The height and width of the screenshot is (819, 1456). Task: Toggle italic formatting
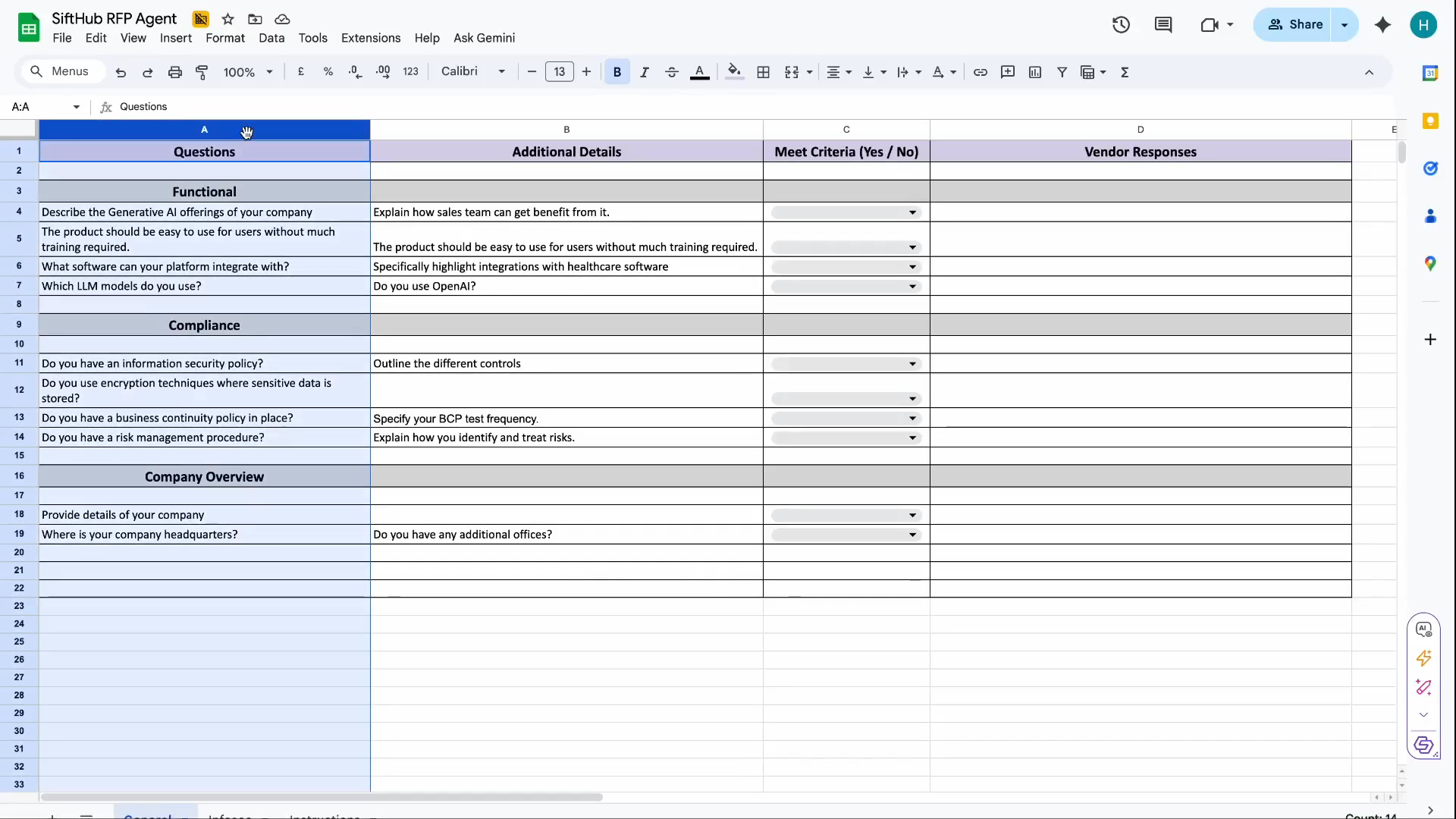pyautogui.click(x=644, y=72)
